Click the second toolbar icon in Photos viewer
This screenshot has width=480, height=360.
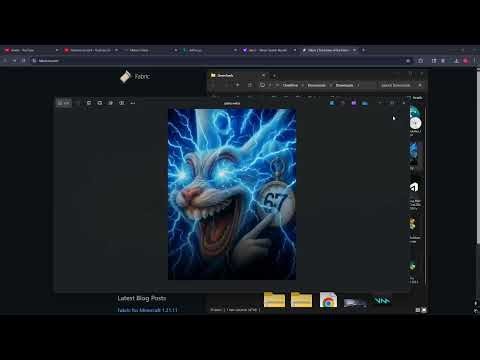(x=100, y=103)
